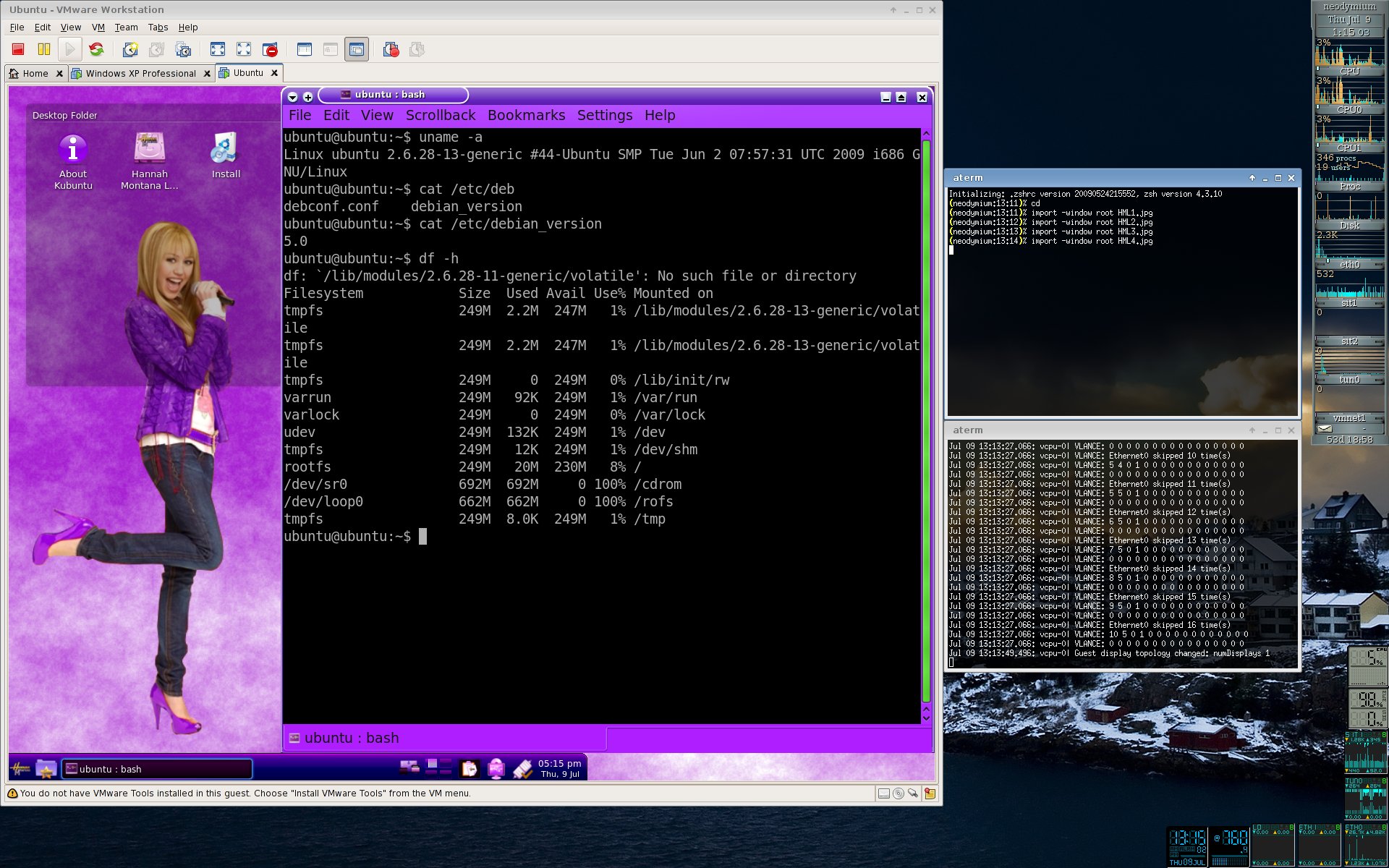Image resolution: width=1389 pixels, height=868 pixels.
Task: Click the red Power Off VM toolbar icon
Action: pos(18,49)
